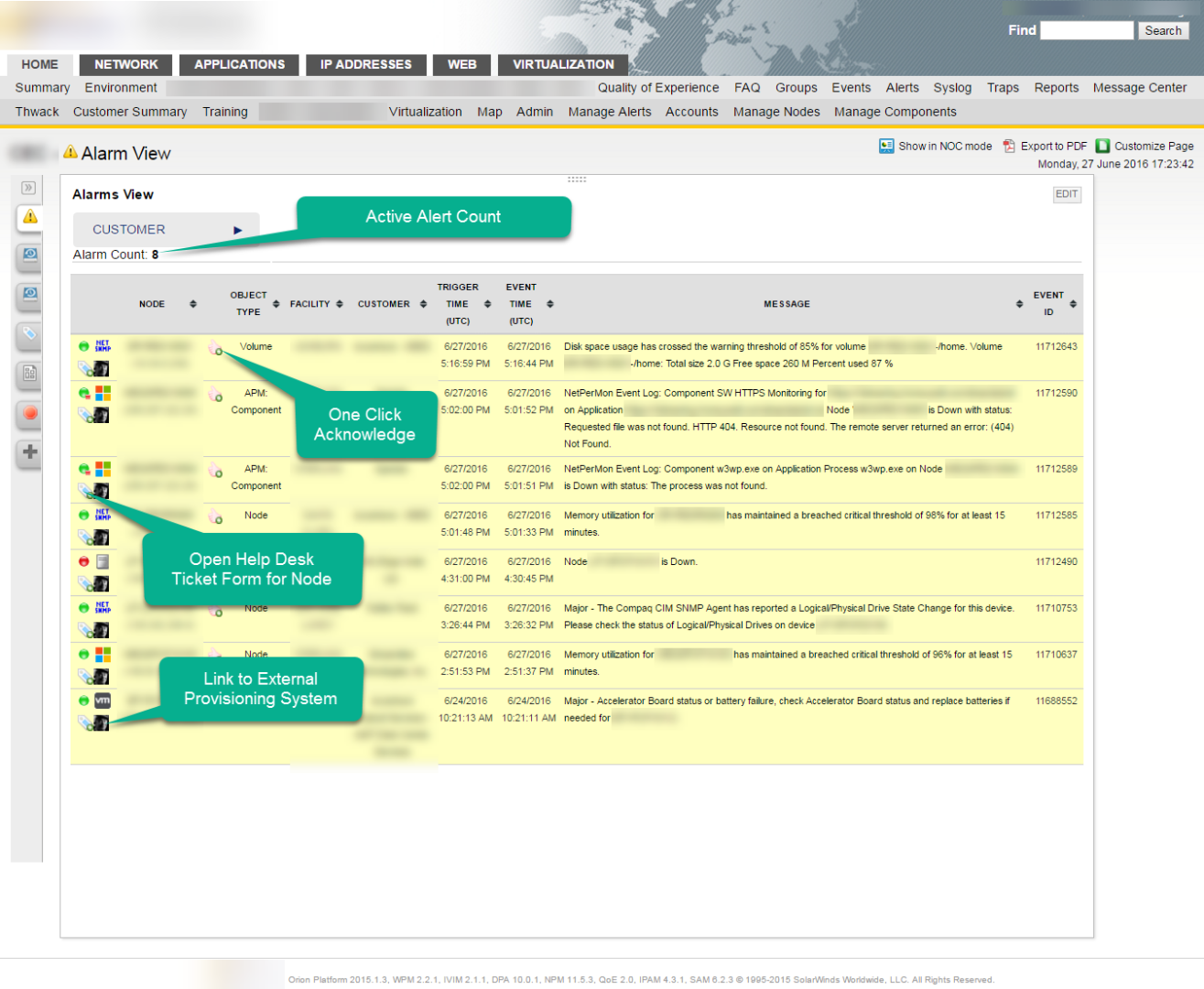Open the Manage Components link
1204x989 pixels.
[x=895, y=112]
